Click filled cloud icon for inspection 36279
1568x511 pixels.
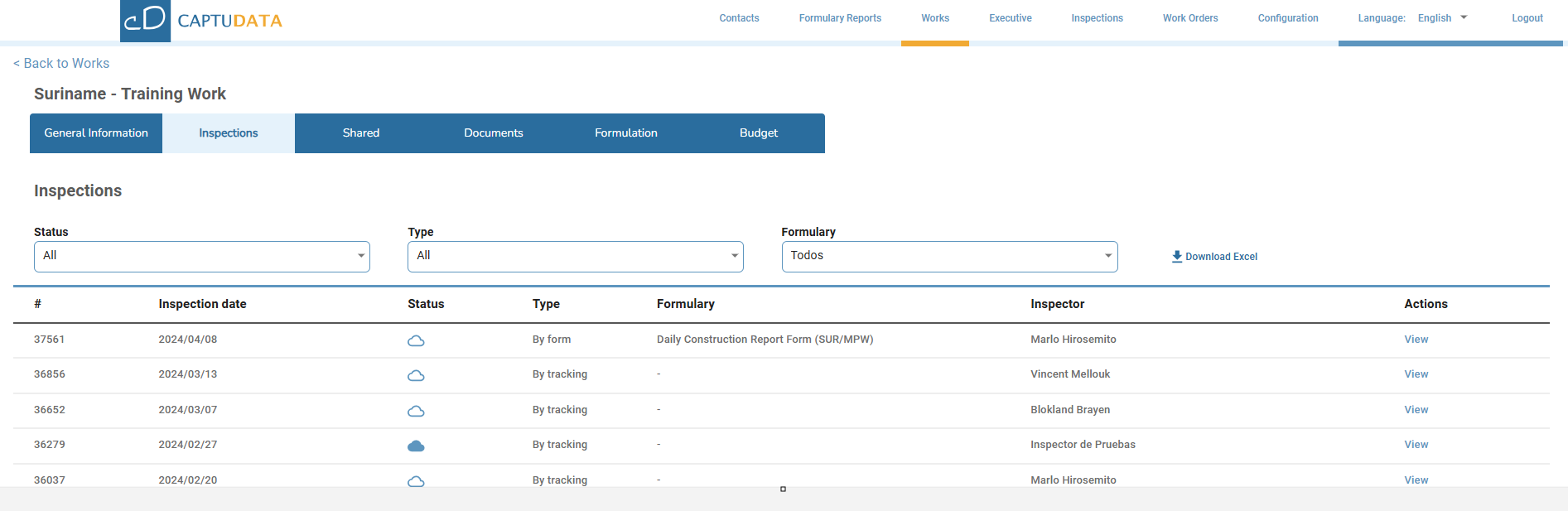(416, 446)
